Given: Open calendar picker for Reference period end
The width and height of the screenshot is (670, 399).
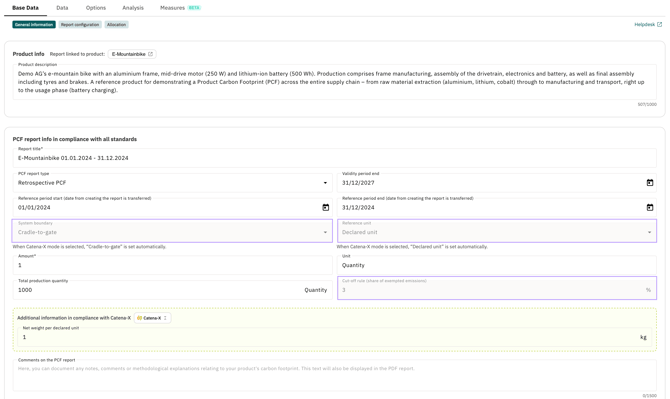Looking at the screenshot, I should pyautogui.click(x=649, y=208).
